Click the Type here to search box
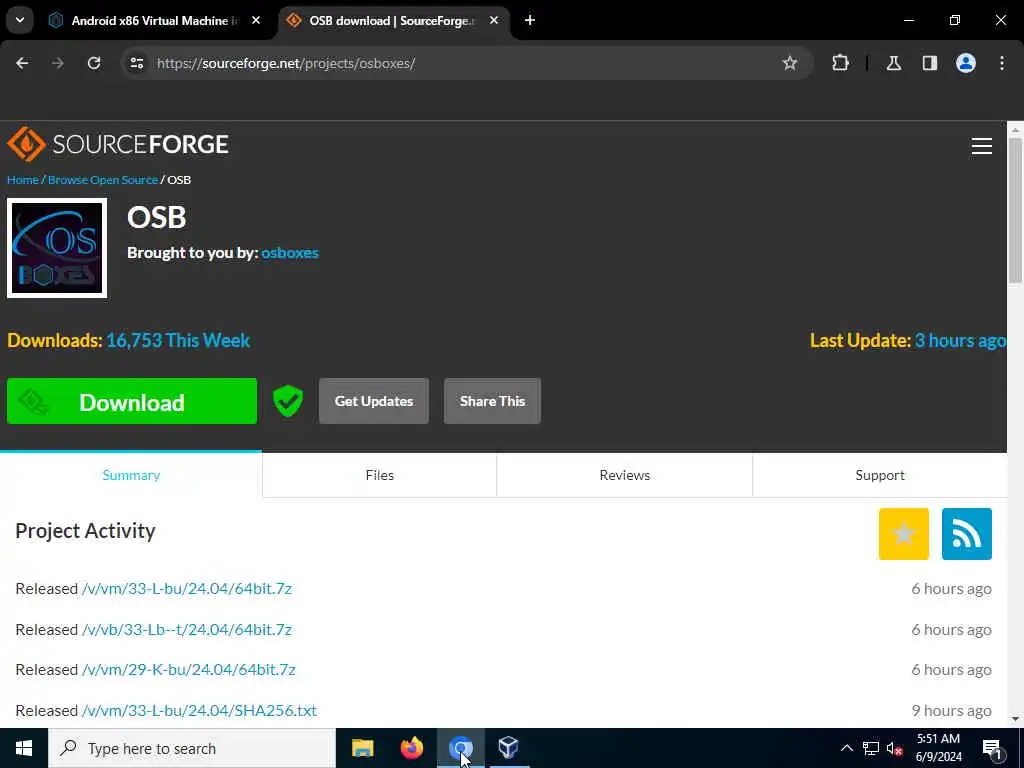This screenshot has height=768, width=1024. [x=192, y=748]
